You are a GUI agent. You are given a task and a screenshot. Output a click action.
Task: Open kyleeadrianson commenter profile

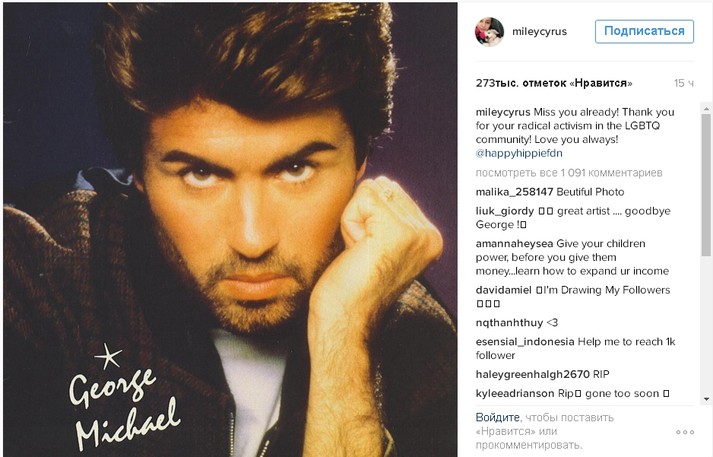coord(515,394)
